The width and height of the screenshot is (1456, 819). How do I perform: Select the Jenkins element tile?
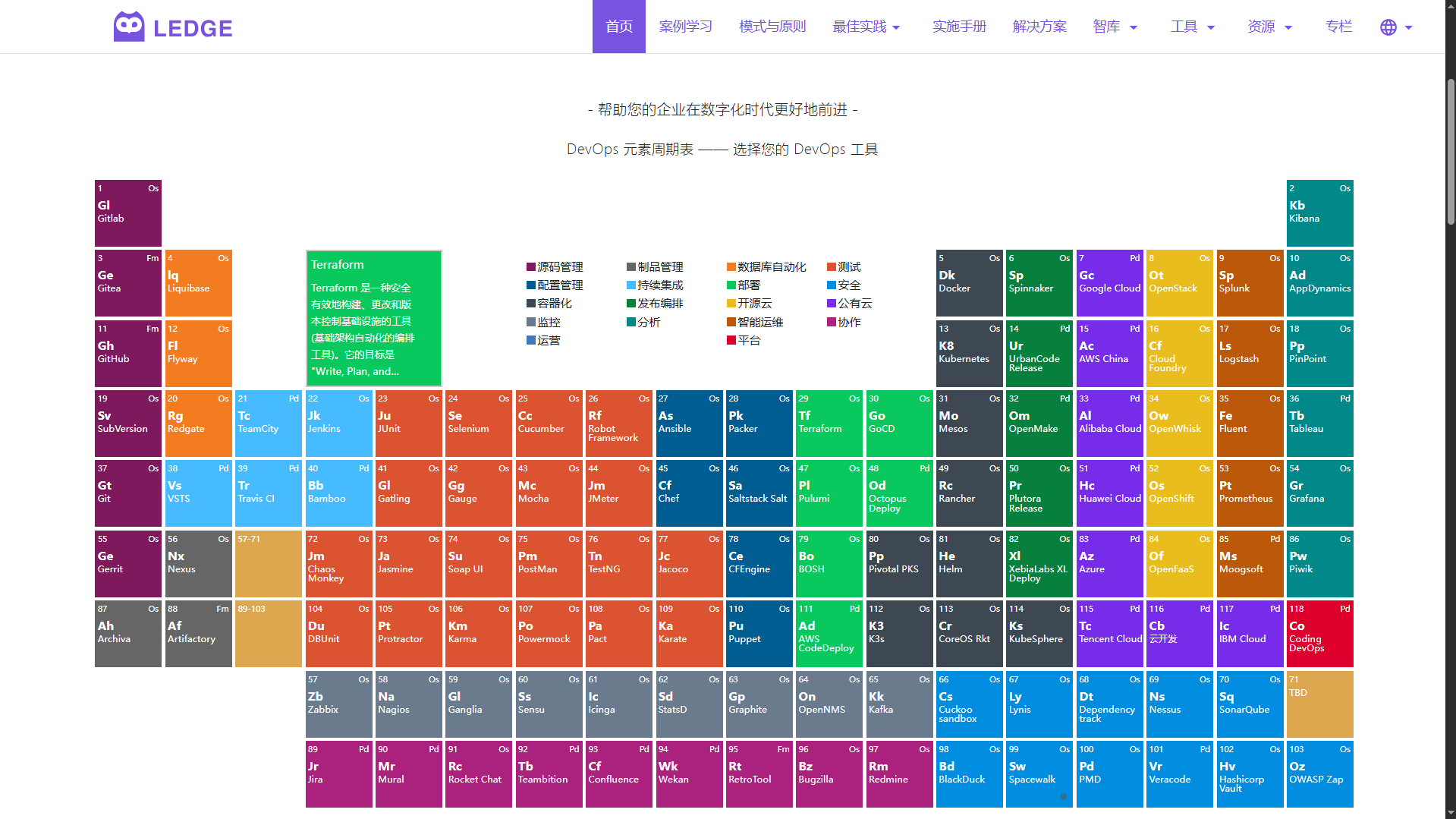[339, 424]
